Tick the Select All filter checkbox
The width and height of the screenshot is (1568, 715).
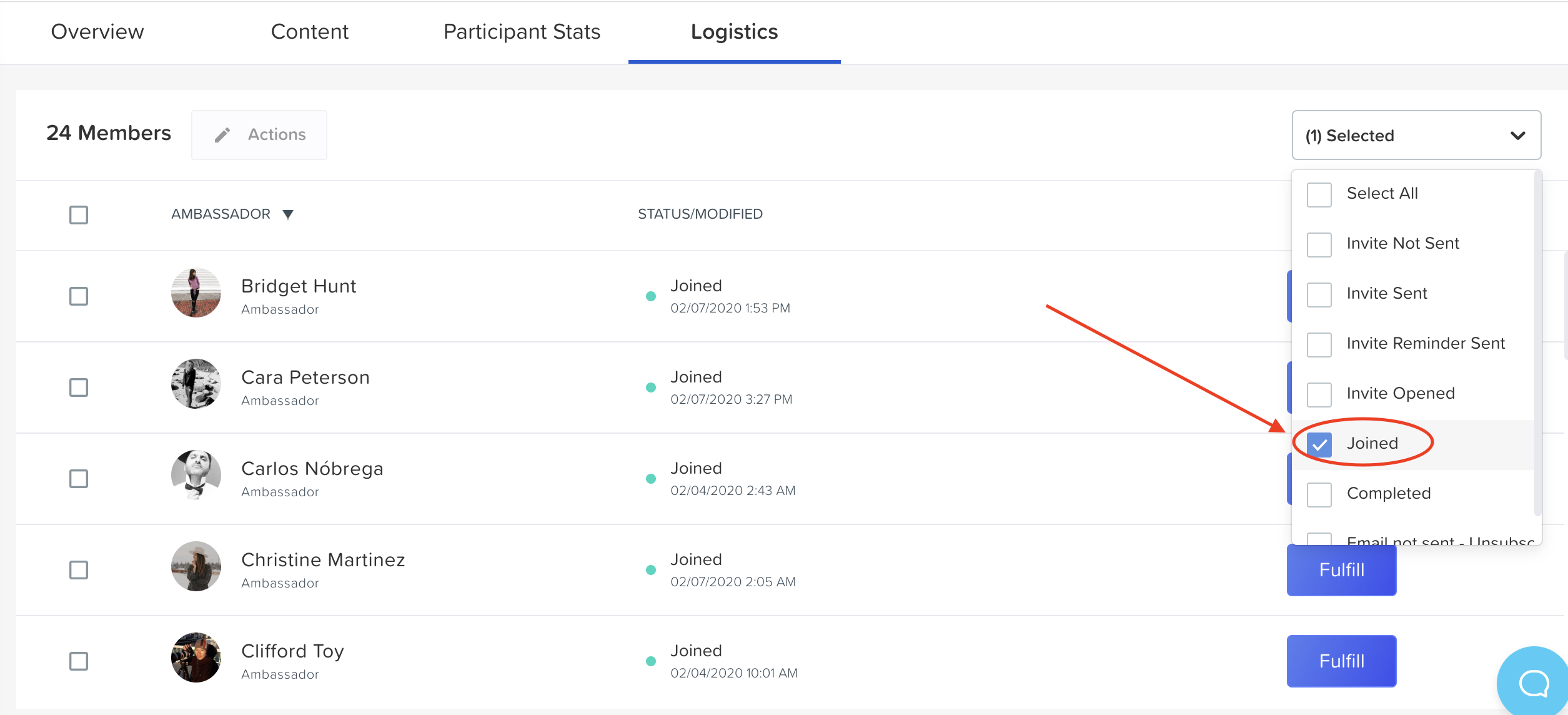[1319, 194]
